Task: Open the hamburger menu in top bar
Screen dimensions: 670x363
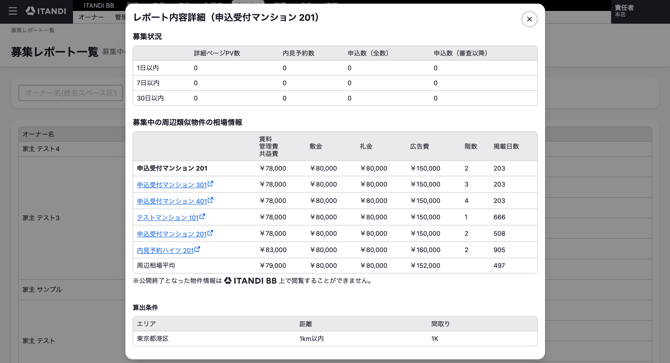Action: pos(13,11)
